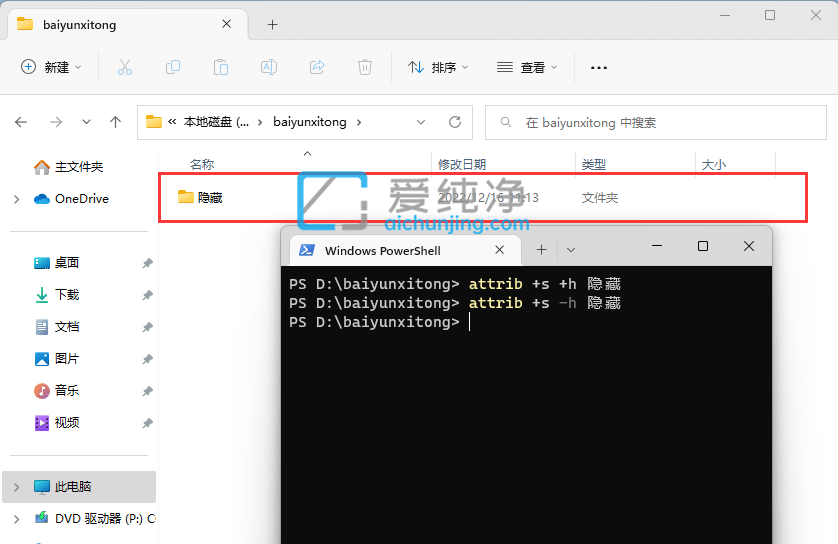Viewport: 838px width, 544px height.
Task: Open the 新建 (New) dropdown
Action: tap(51, 67)
